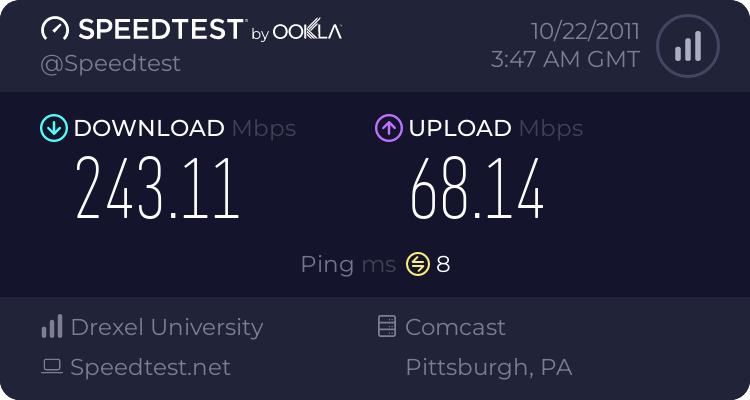Select the 243.11 download result
Screen dimensions: 750x400
(157, 188)
